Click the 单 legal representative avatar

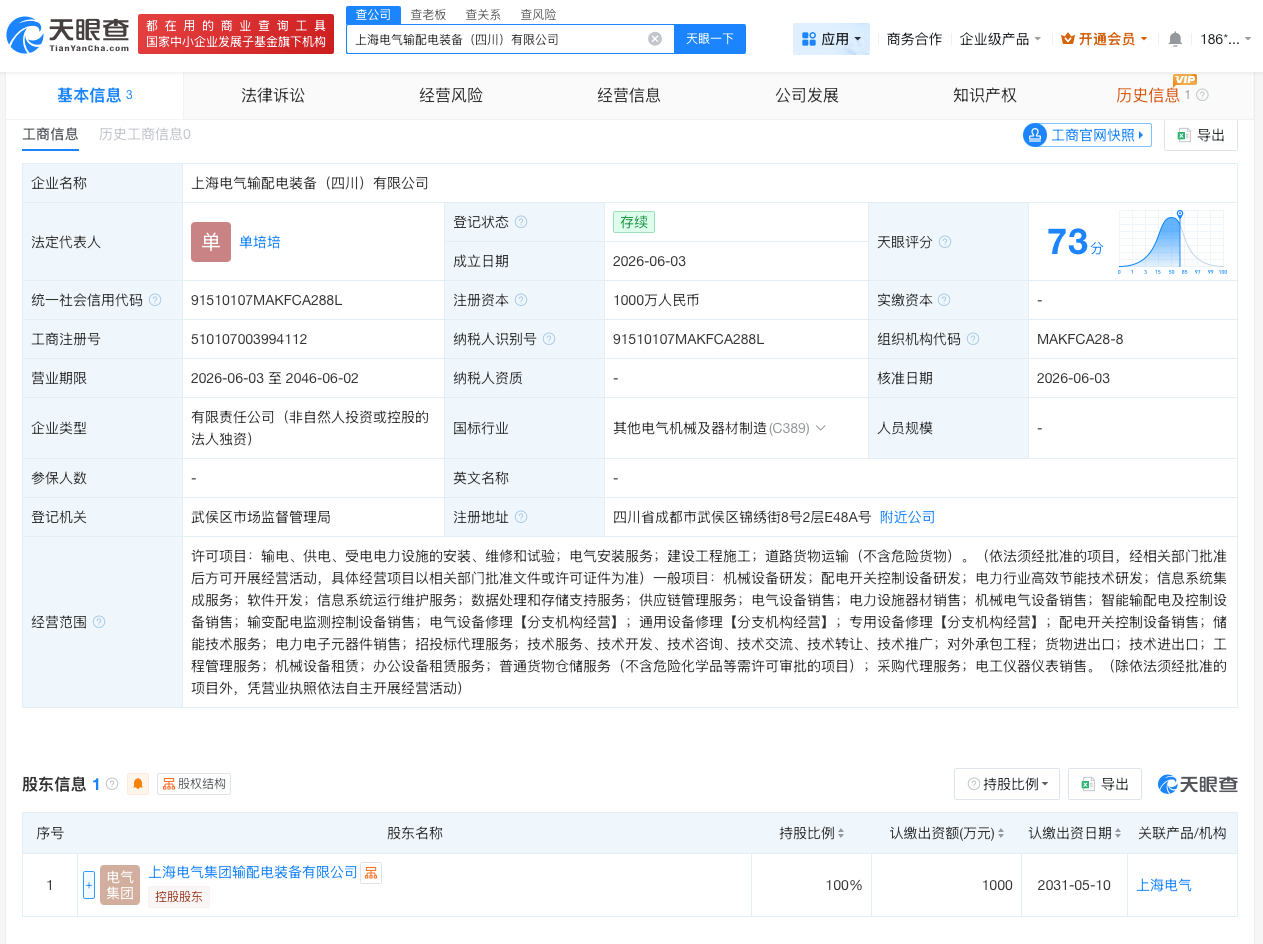tap(211, 242)
